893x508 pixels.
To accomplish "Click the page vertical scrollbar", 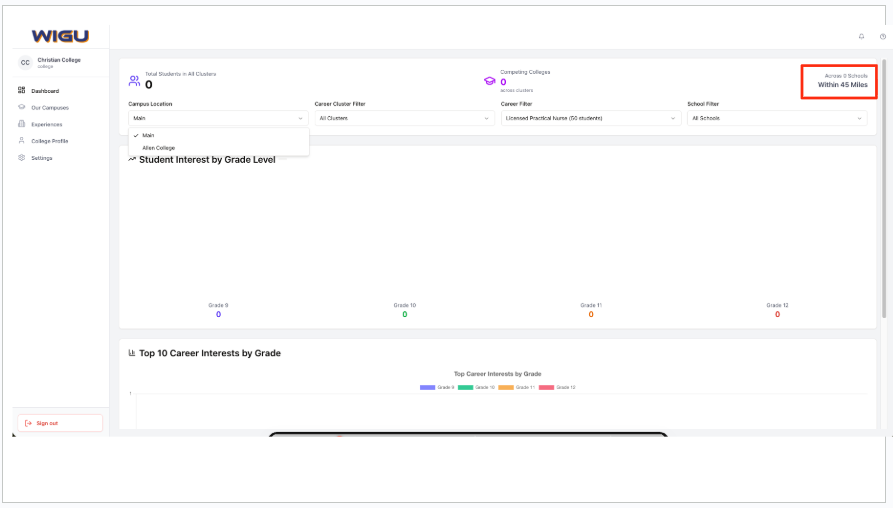I will [x=884, y=190].
